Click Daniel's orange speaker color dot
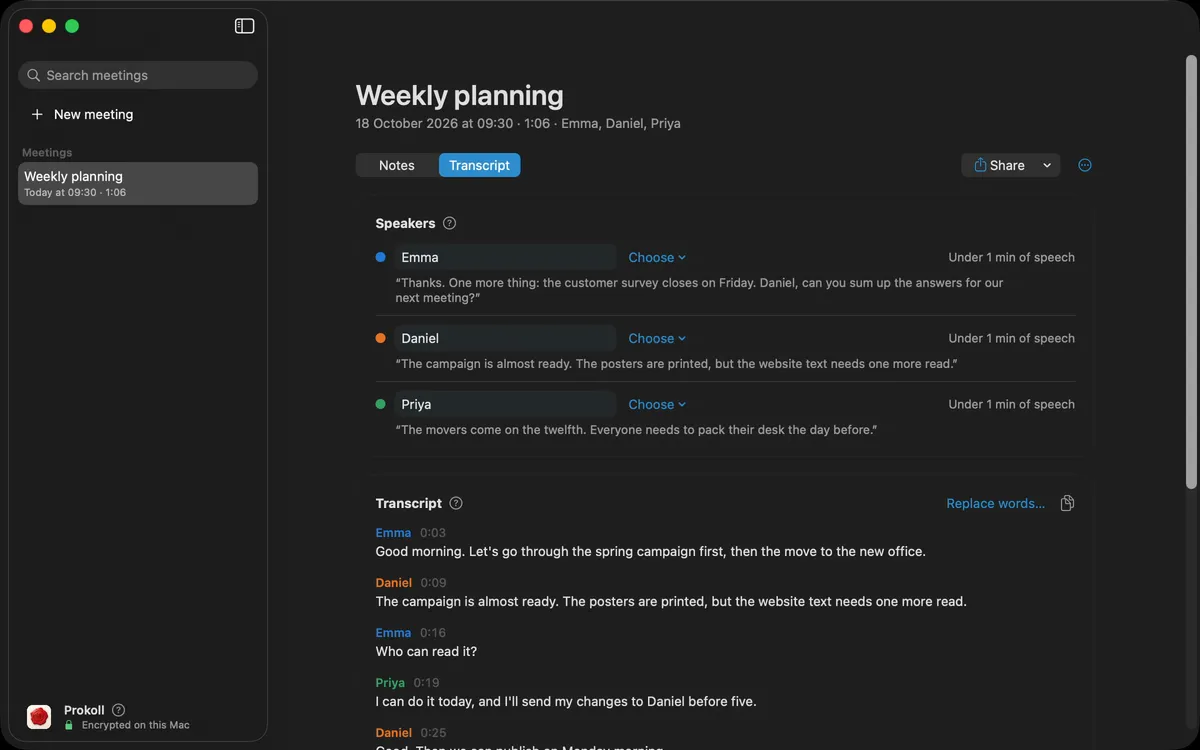Screen dimensions: 1200x750 pyautogui.click(x=380, y=338)
